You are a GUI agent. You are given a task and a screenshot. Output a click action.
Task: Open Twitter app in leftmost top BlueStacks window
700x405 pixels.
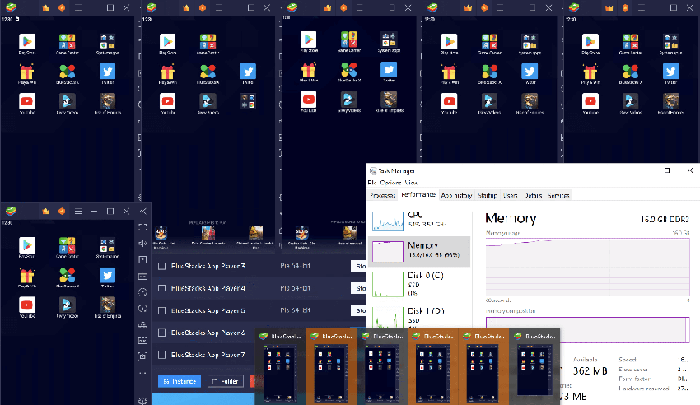(x=107, y=71)
